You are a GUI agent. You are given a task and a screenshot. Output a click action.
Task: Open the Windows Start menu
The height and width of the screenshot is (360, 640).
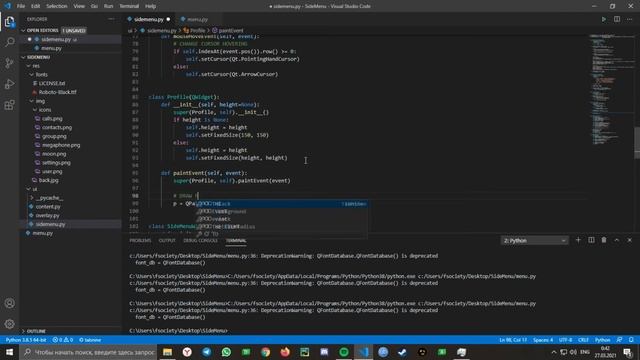9,352
